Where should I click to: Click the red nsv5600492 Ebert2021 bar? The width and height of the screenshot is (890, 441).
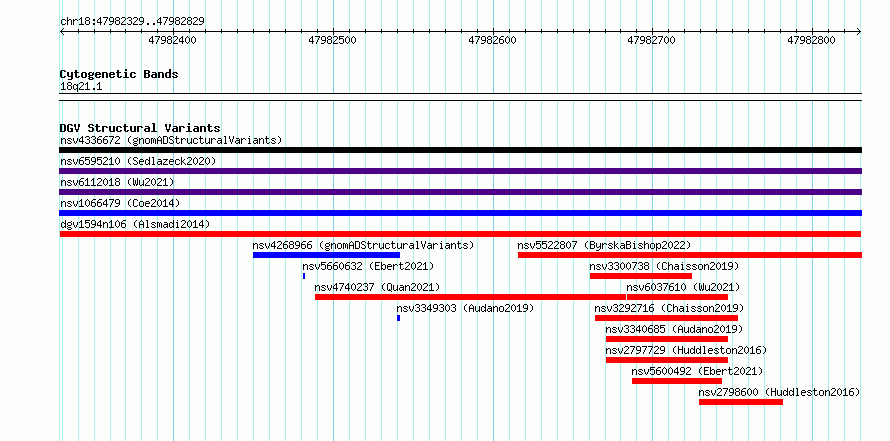(x=677, y=381)
